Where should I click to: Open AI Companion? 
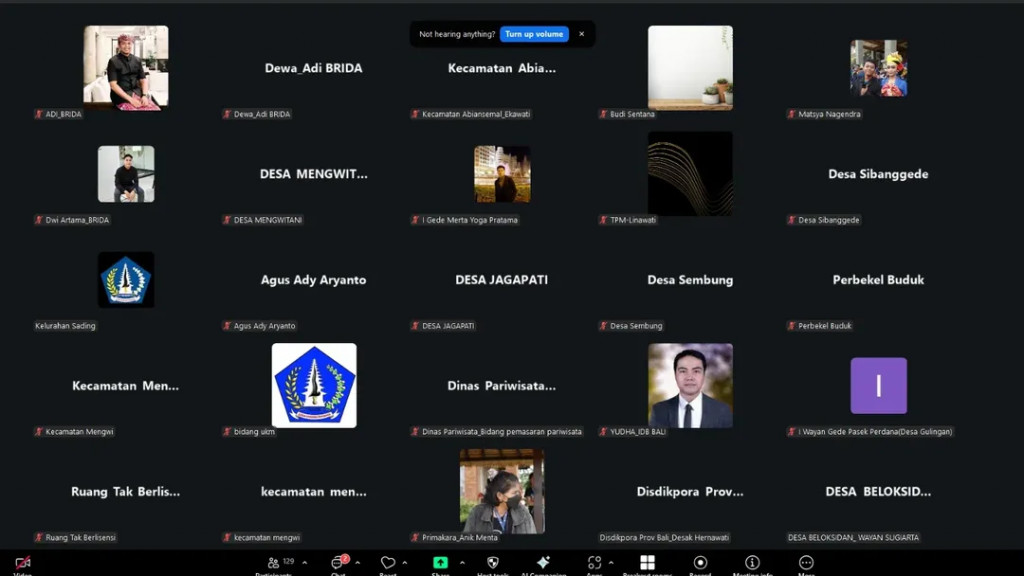[x=543, y=564]
